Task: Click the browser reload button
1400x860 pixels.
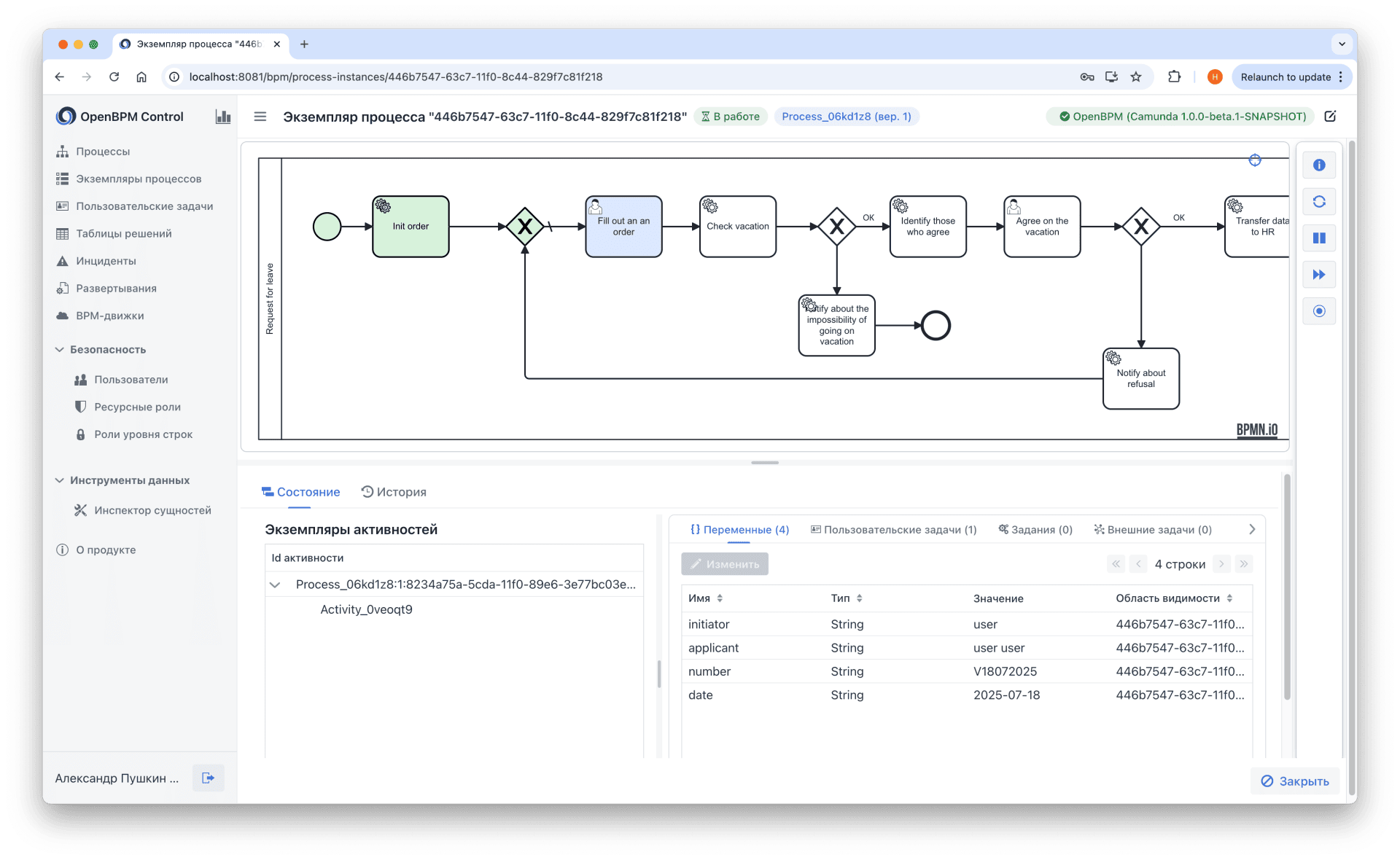Action: [114, 77]
